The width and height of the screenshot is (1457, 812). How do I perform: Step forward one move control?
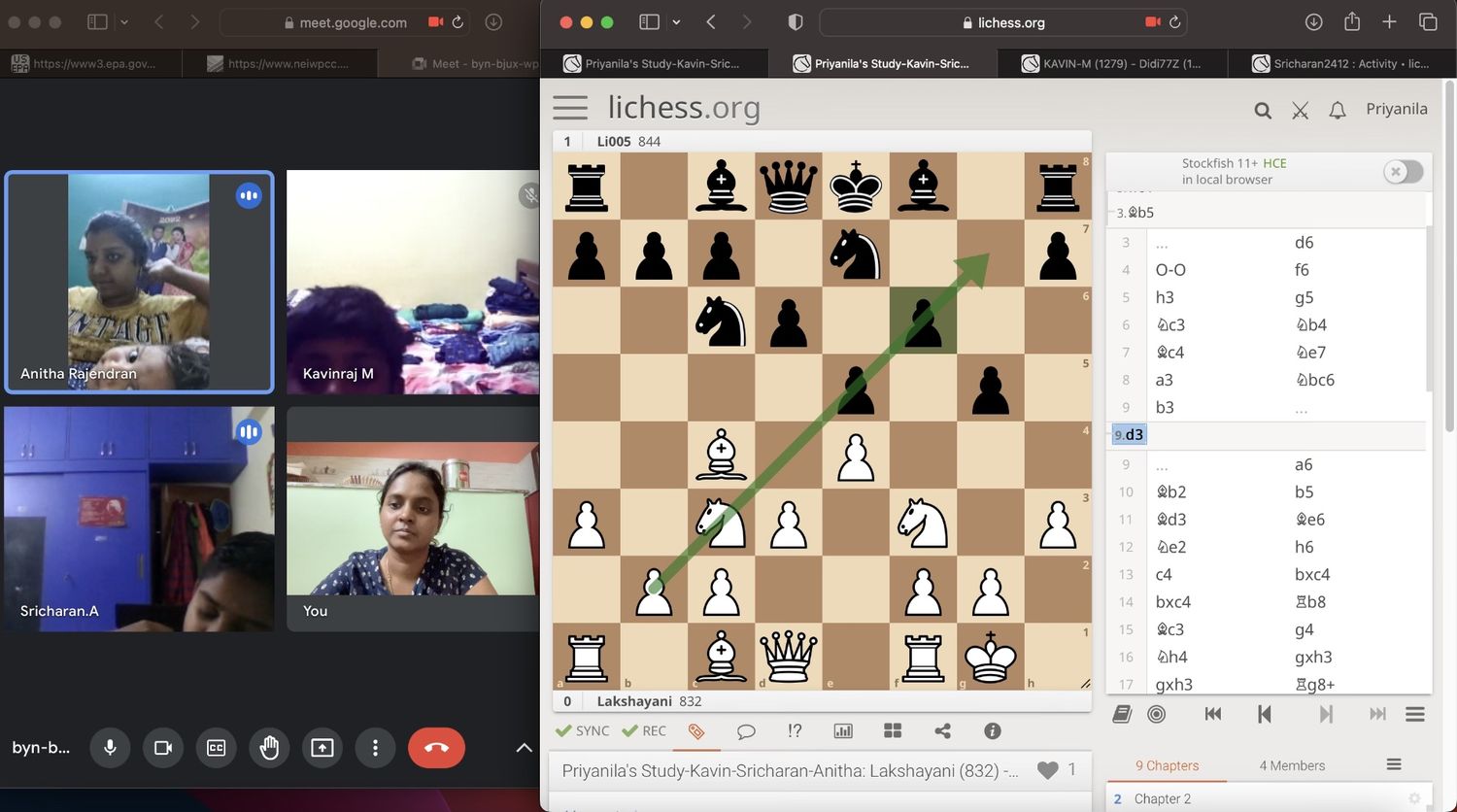[1326, 714]
